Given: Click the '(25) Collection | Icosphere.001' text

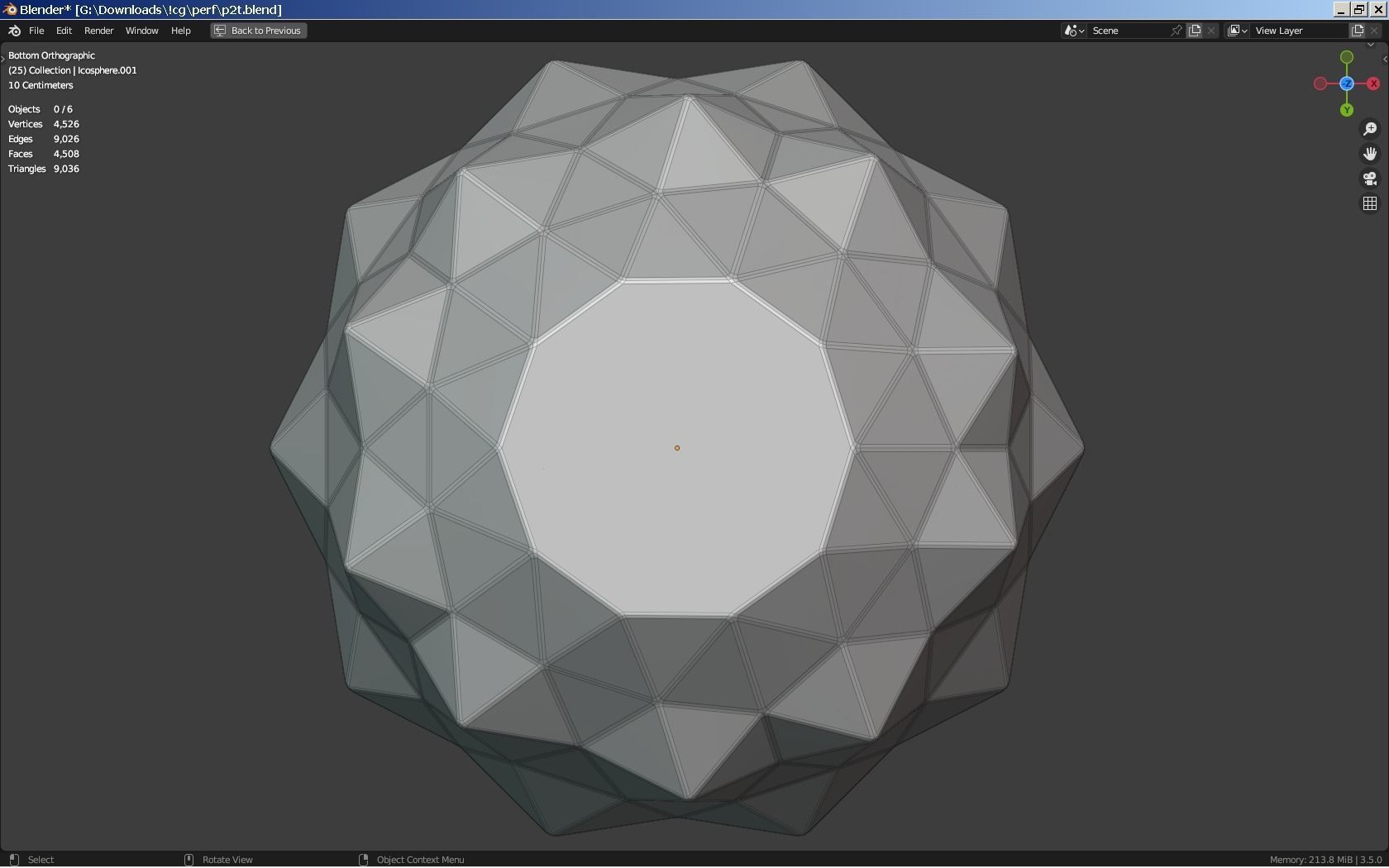Looking at the screenshot, I should [73, 70].
